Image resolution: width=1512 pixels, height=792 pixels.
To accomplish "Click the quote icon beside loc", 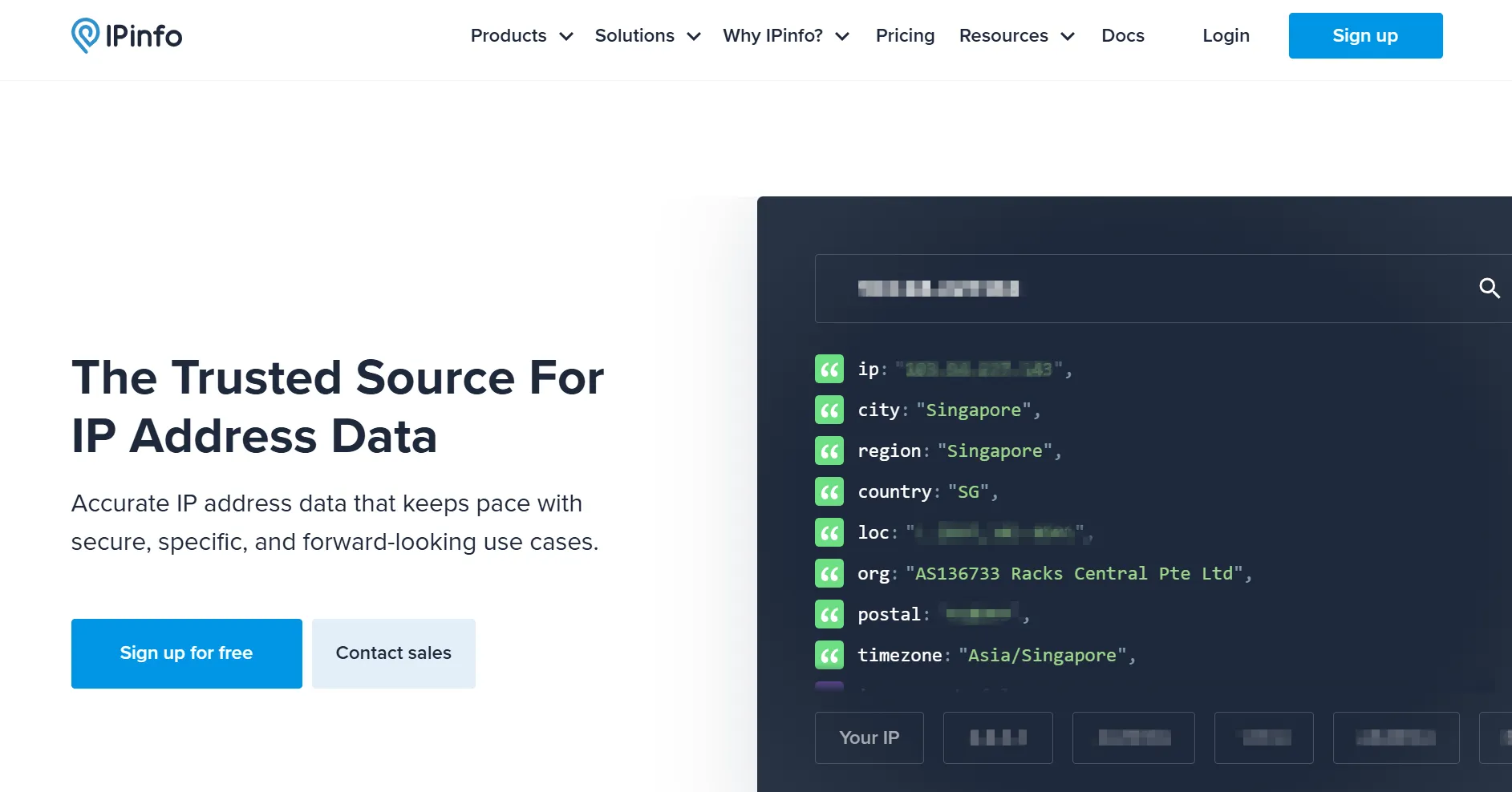I will pos(829,532).
